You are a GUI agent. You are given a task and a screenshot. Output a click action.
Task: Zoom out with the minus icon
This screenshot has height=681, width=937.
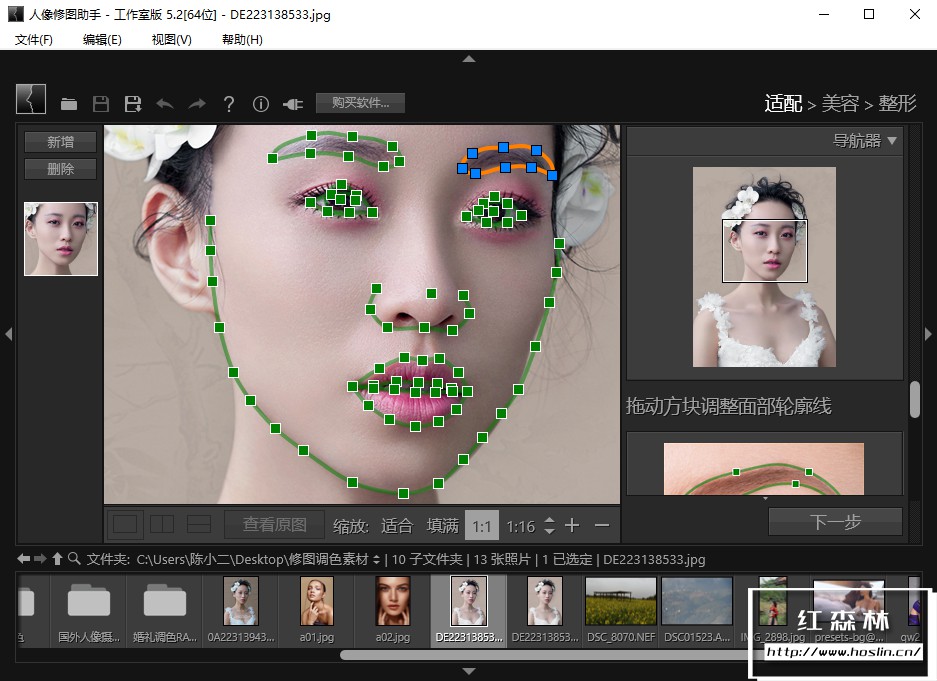pyautogui.click(x=602, y=525)
